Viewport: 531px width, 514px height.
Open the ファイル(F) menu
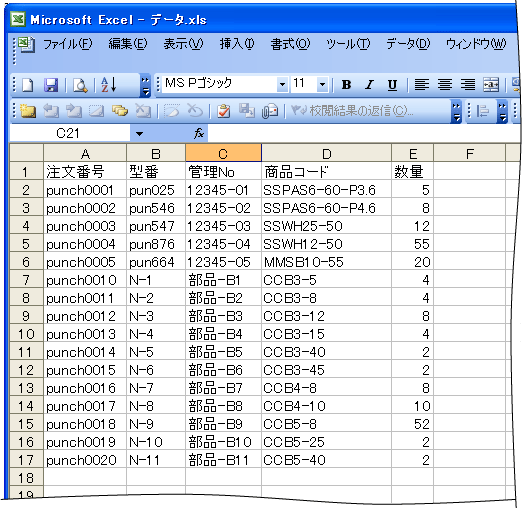68,44
